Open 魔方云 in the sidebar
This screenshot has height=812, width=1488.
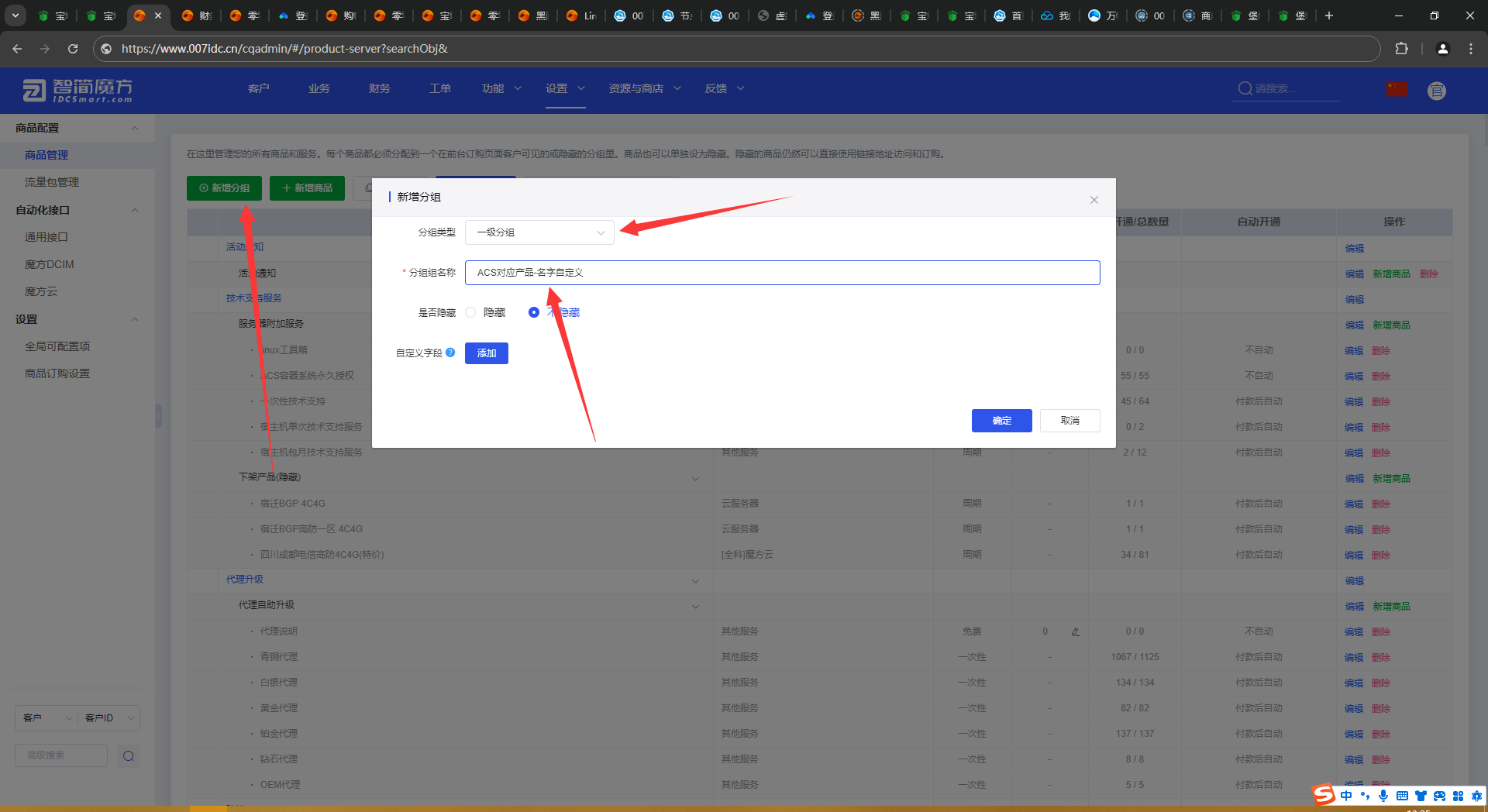[41, 291]
